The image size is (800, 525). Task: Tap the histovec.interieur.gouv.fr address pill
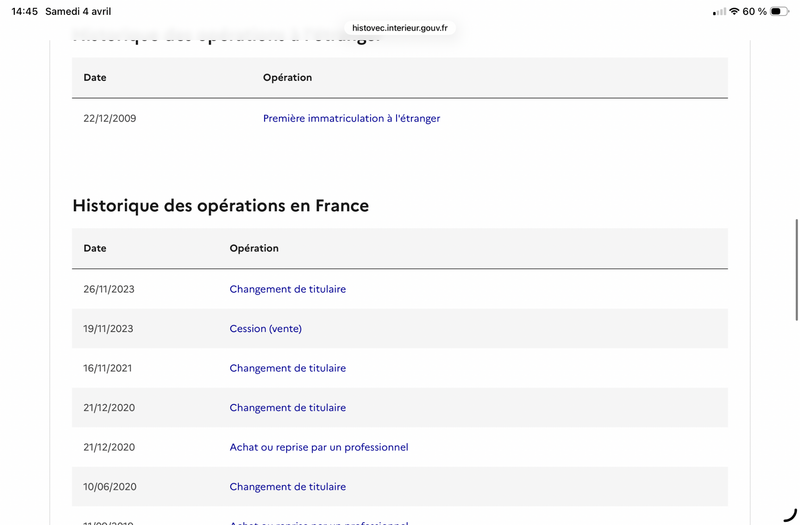point(400,28)
